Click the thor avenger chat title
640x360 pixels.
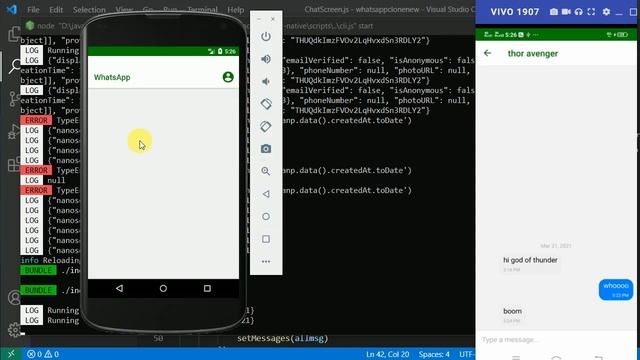(x=533, y=53)
